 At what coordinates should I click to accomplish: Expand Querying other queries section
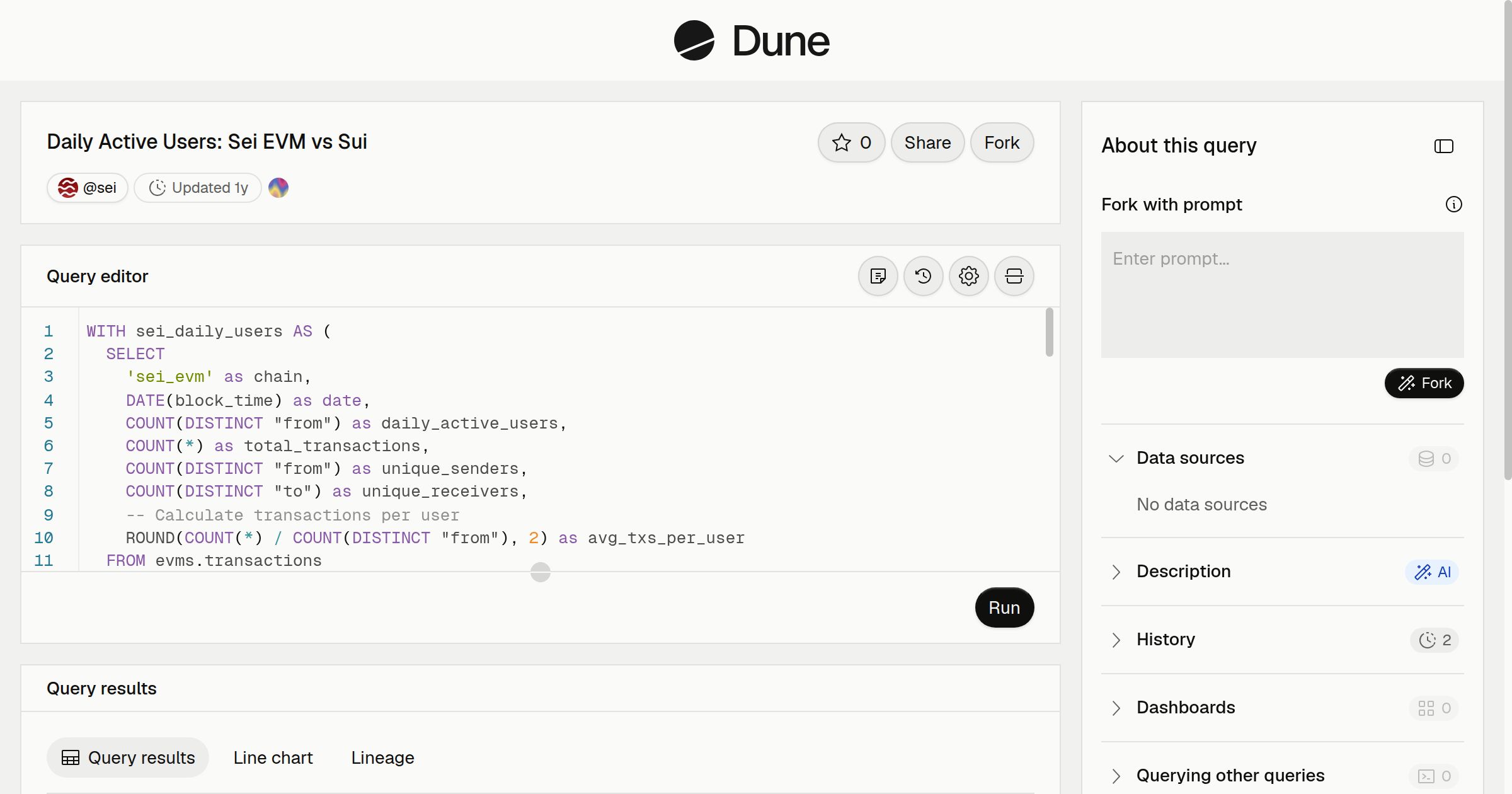click(1116, 776)
